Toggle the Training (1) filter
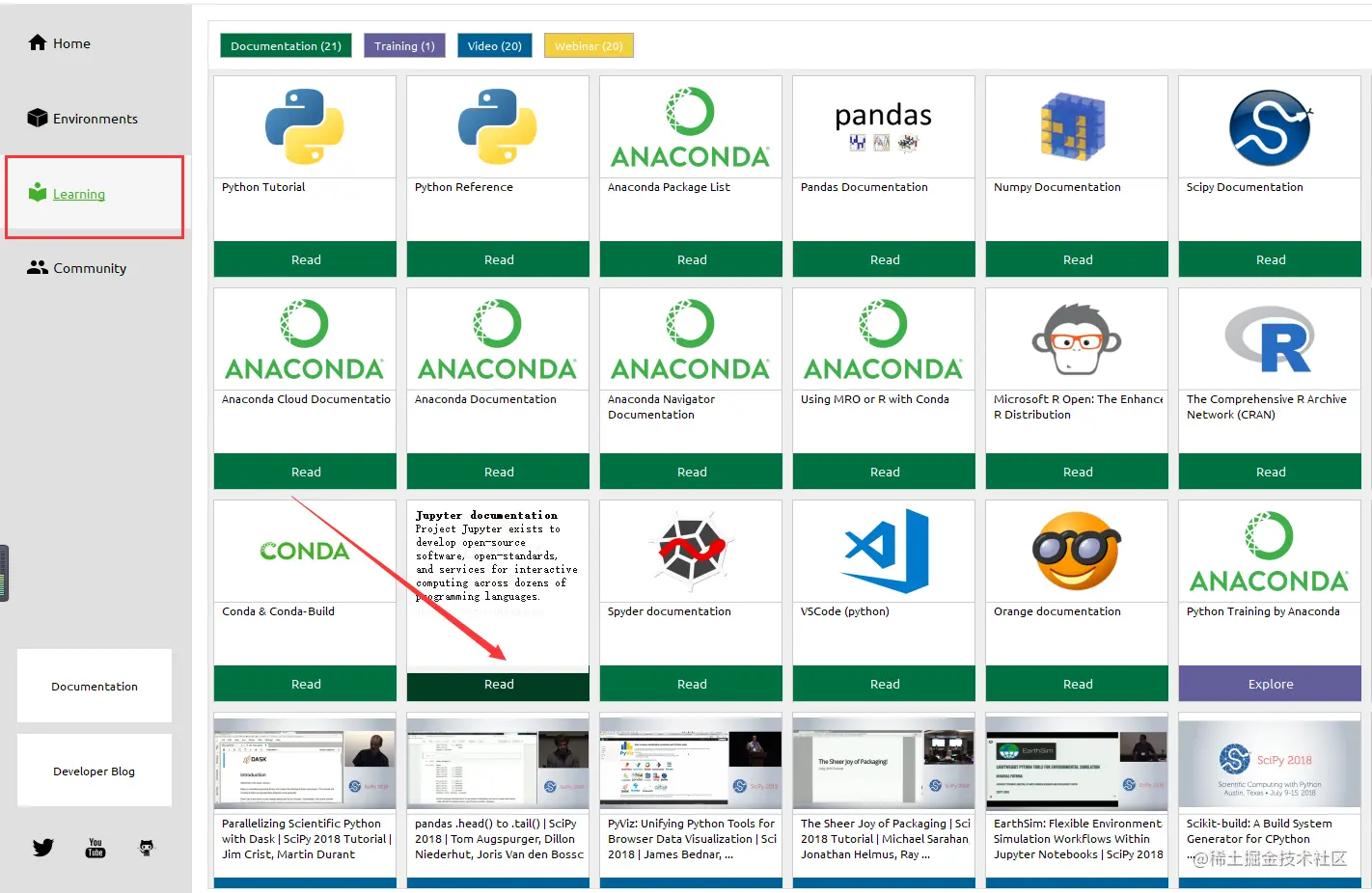The height and width of the screenshot is (893, 1372). point(404,45)
